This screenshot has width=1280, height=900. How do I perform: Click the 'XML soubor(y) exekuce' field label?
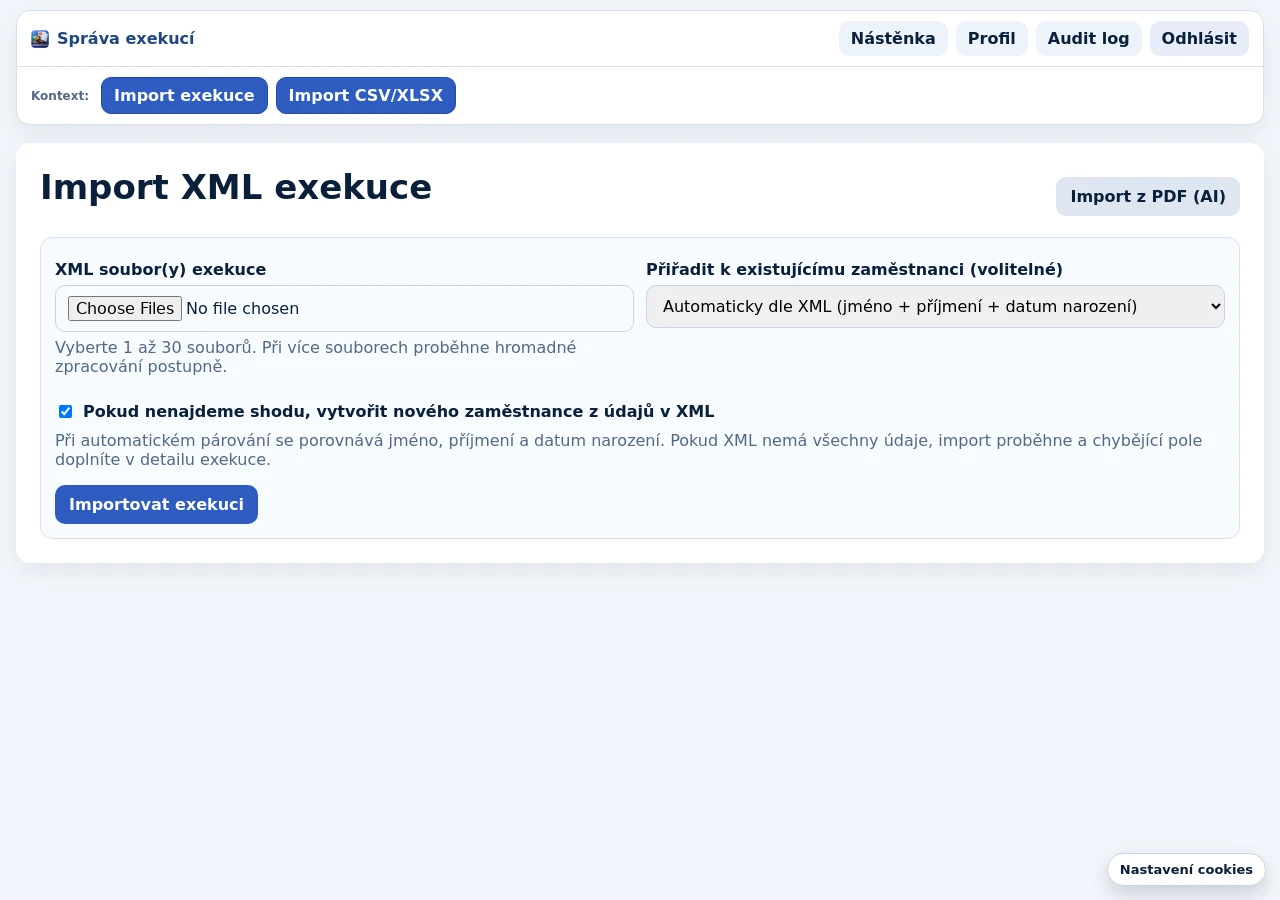pos(160,269)
